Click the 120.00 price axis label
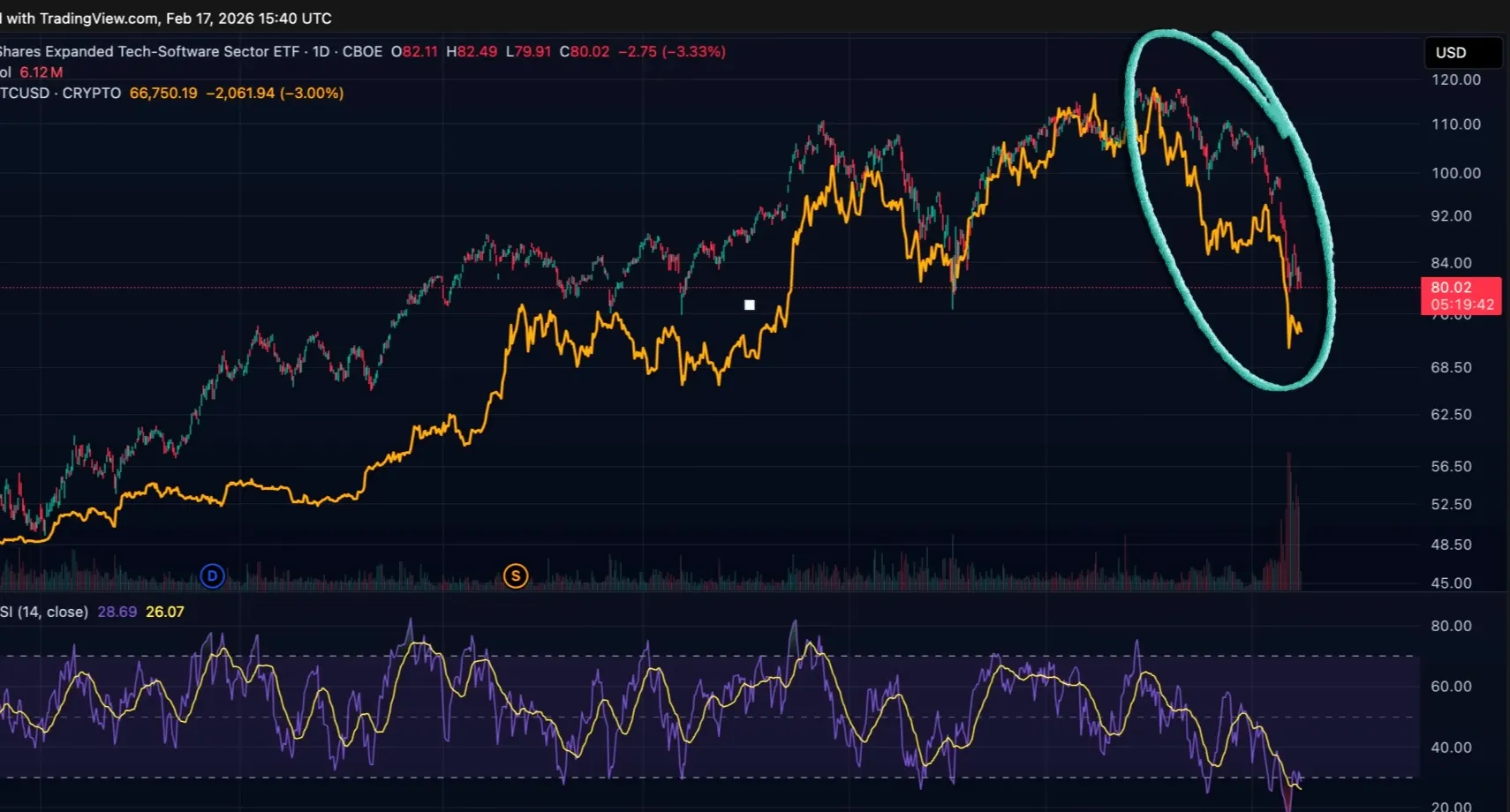Image resolution: width=1510 pixels, height=812 pixels. [1455, 79]
